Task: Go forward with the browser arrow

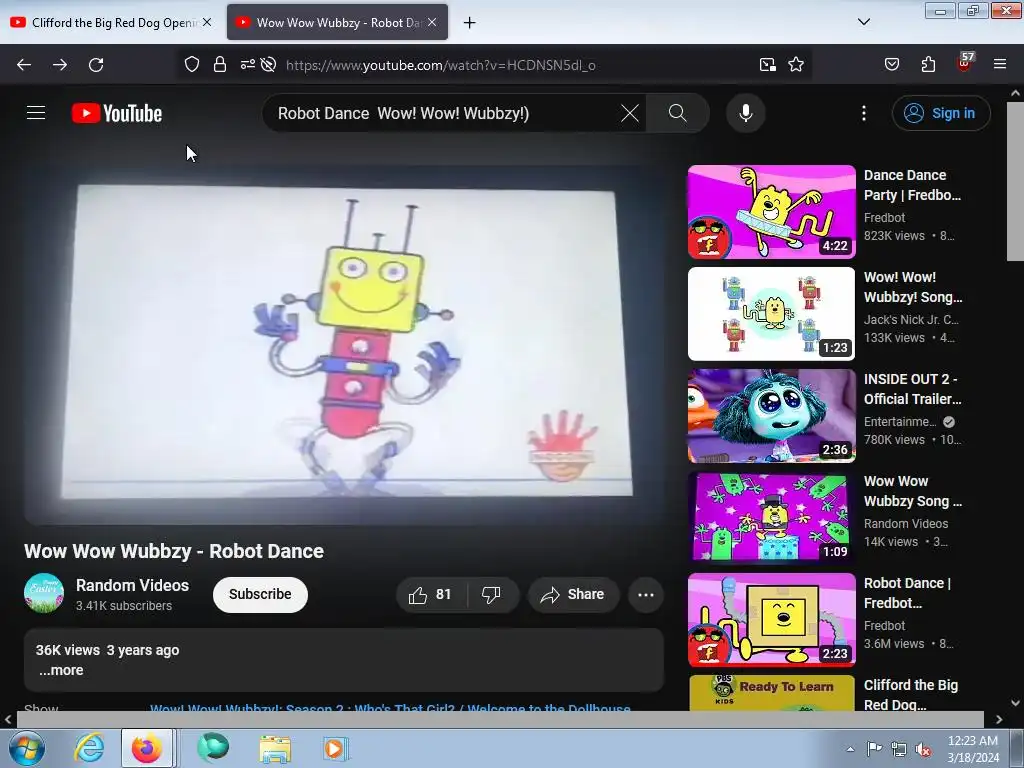Action: click(x=60, y=65)
